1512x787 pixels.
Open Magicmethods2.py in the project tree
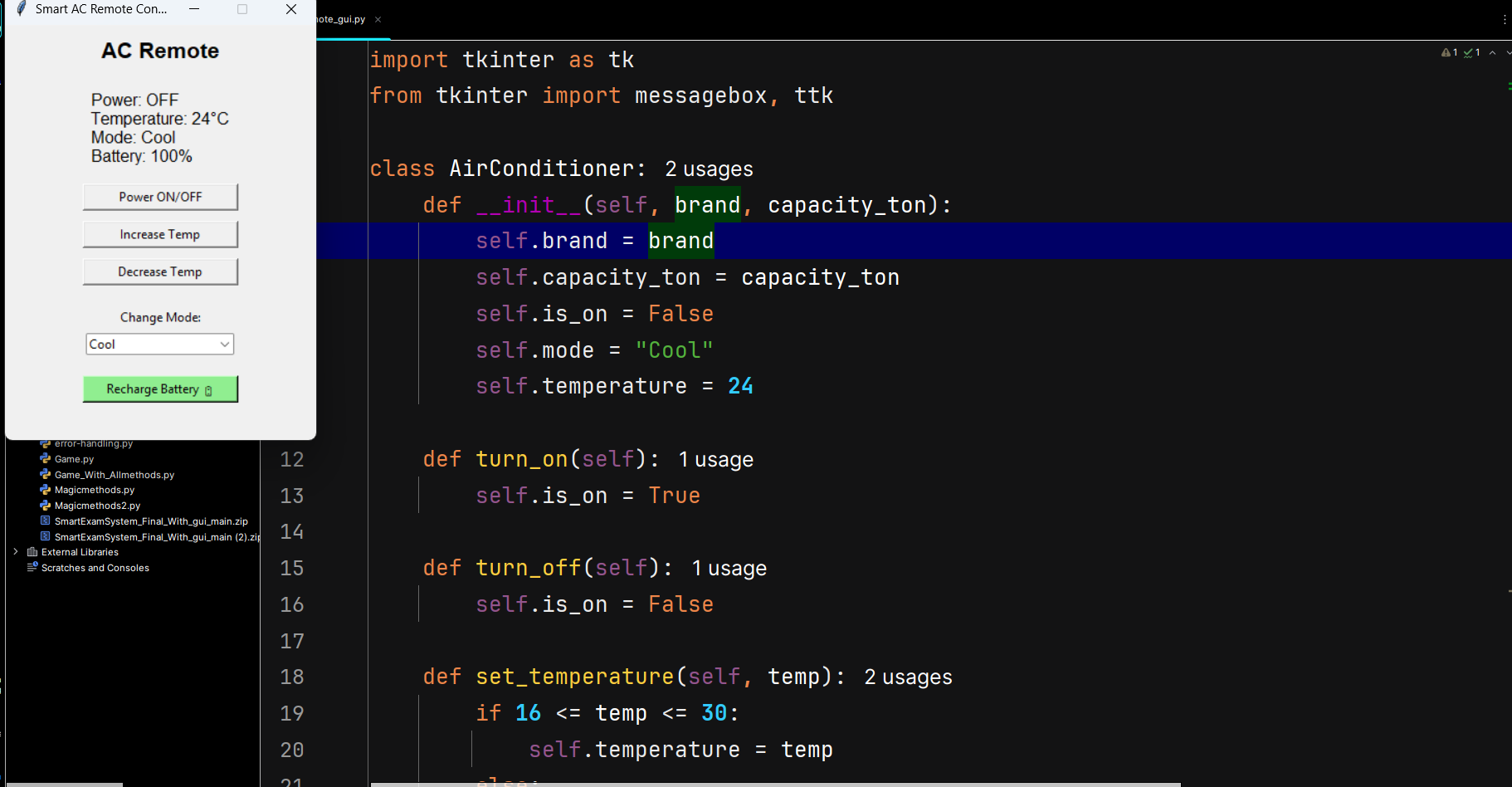[x=97, y=506]
